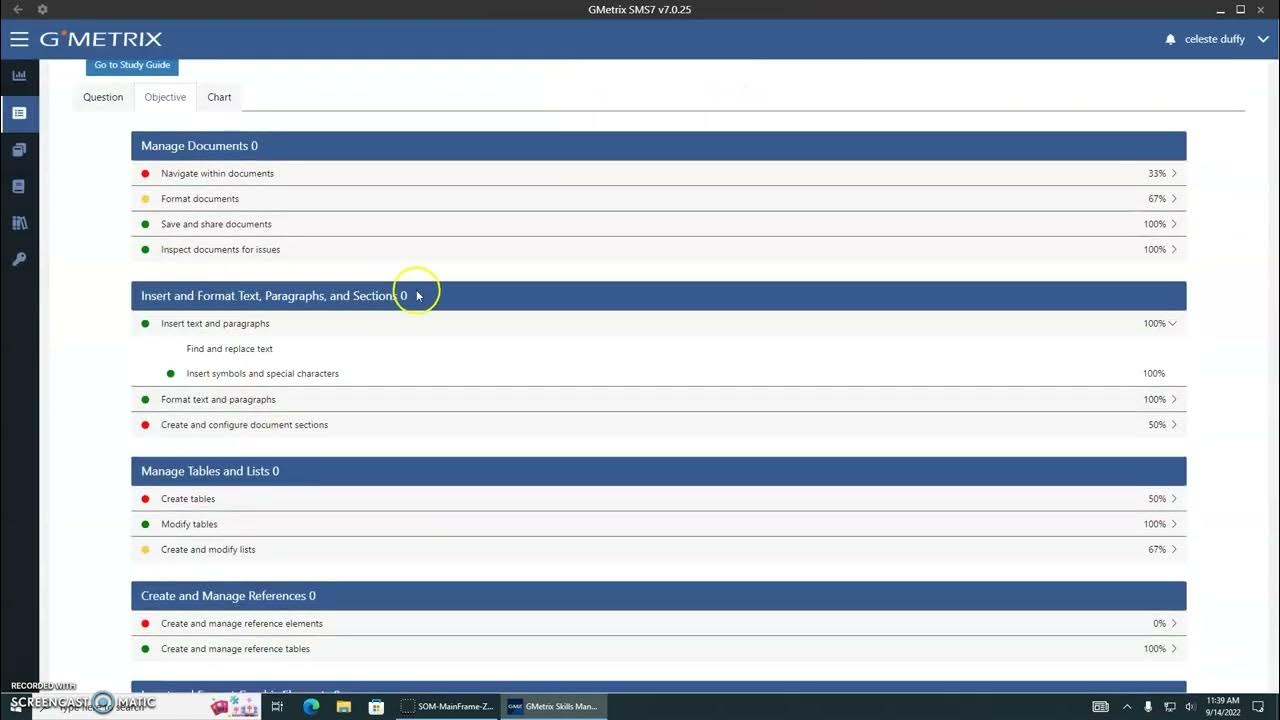The height and width of the screenshot is (720, 1280).
Task: Open the library shelves icon in sidebar
Action: pyautogui.click(x=19, y=223)
